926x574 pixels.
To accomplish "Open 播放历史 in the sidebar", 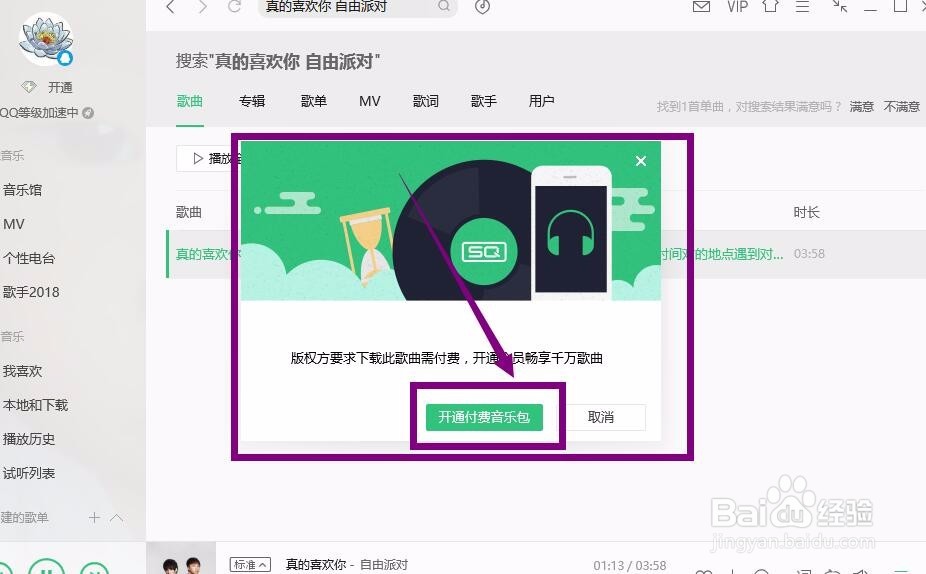I will [x=29, y=439].
